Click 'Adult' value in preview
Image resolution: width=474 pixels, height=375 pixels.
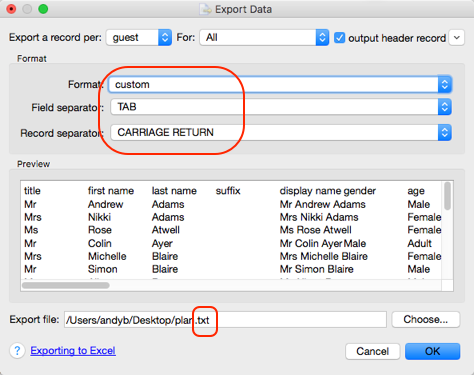click(420, 243)
